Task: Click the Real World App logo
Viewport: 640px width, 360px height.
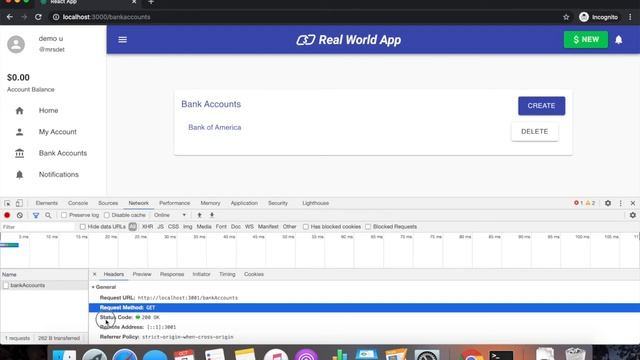Action: tap(349, 40)
